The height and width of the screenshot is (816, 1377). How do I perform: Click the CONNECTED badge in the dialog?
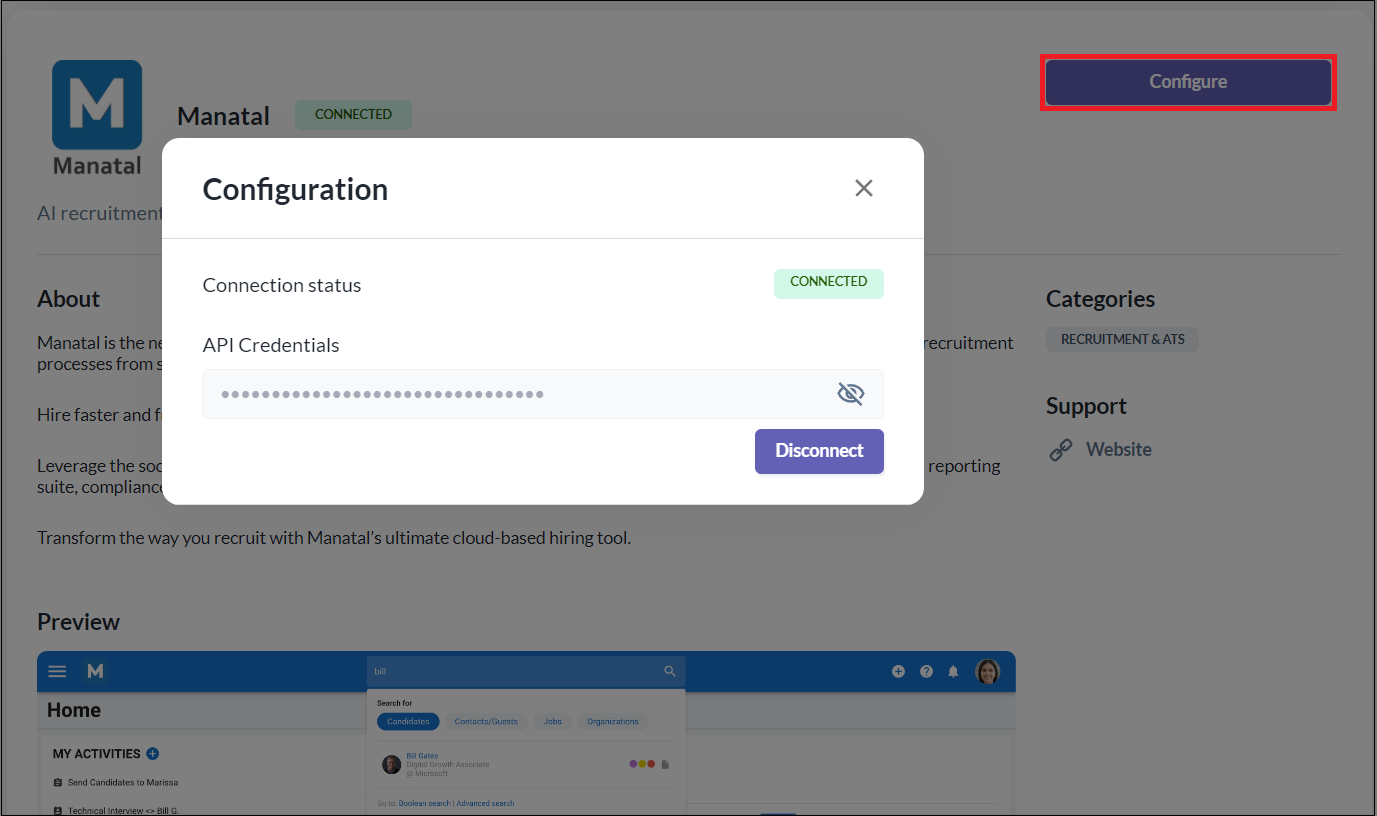click(x=829, y=283)
